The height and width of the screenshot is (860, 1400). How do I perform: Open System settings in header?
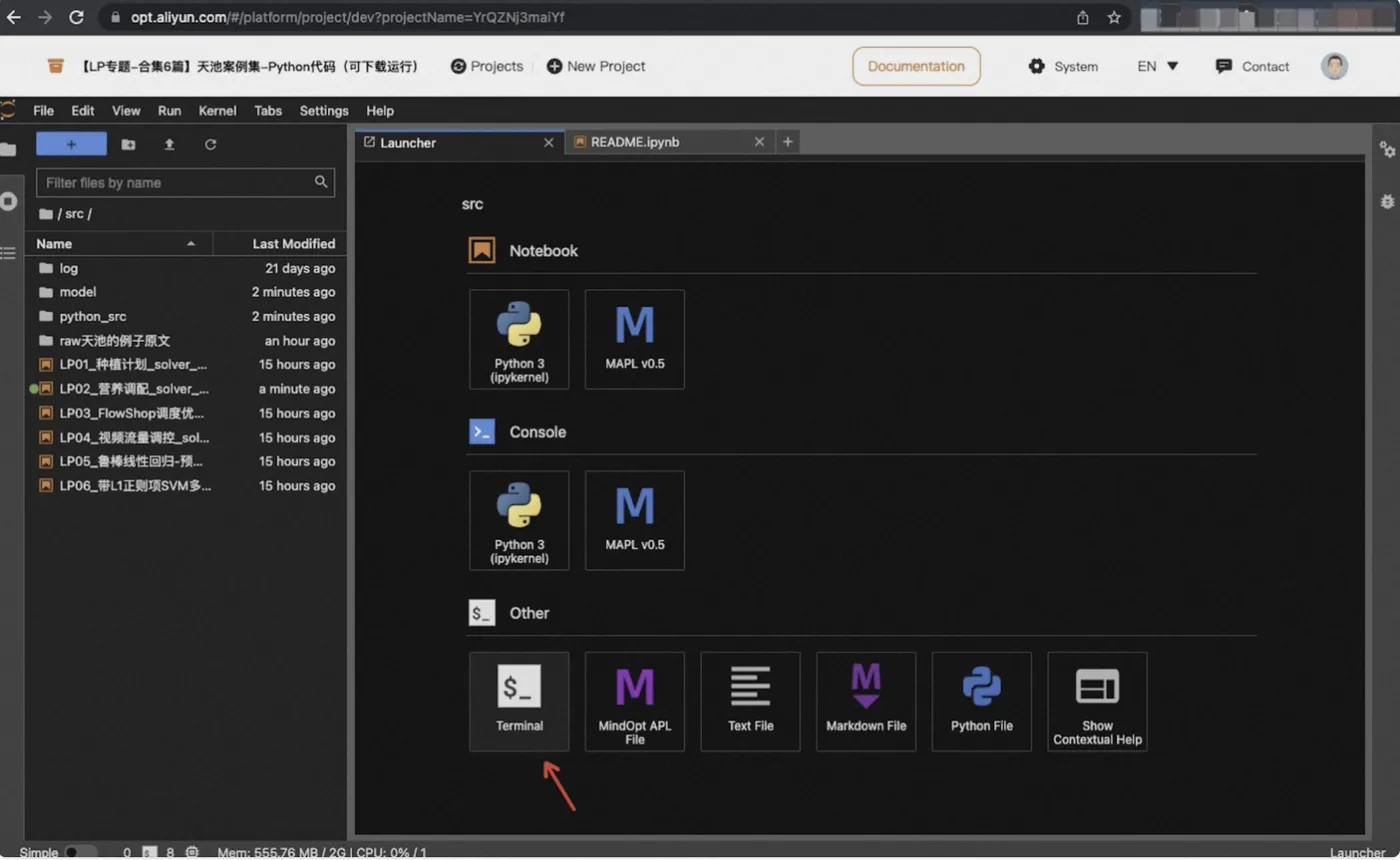click(x=1063, y=66)
